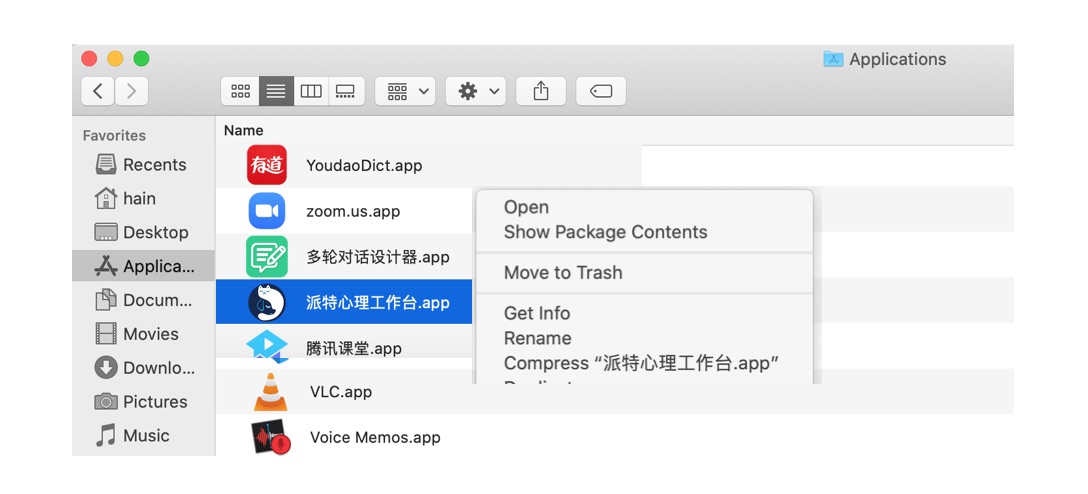The width and height of the screenshot is (1088, 494).
Task: Sort by the Name column header
Action: [244, 130]
